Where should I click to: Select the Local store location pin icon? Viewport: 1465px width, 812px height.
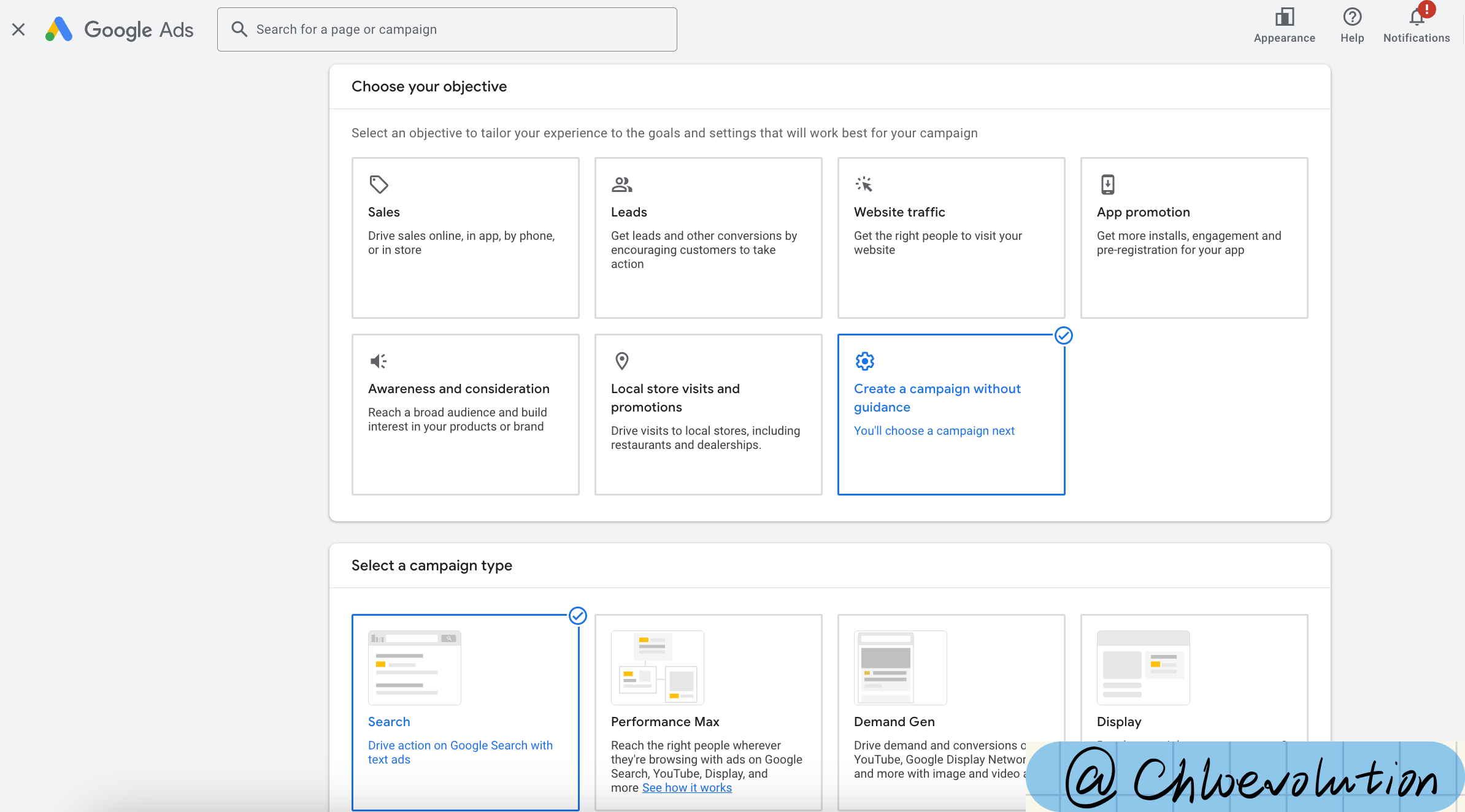point(621,361)
